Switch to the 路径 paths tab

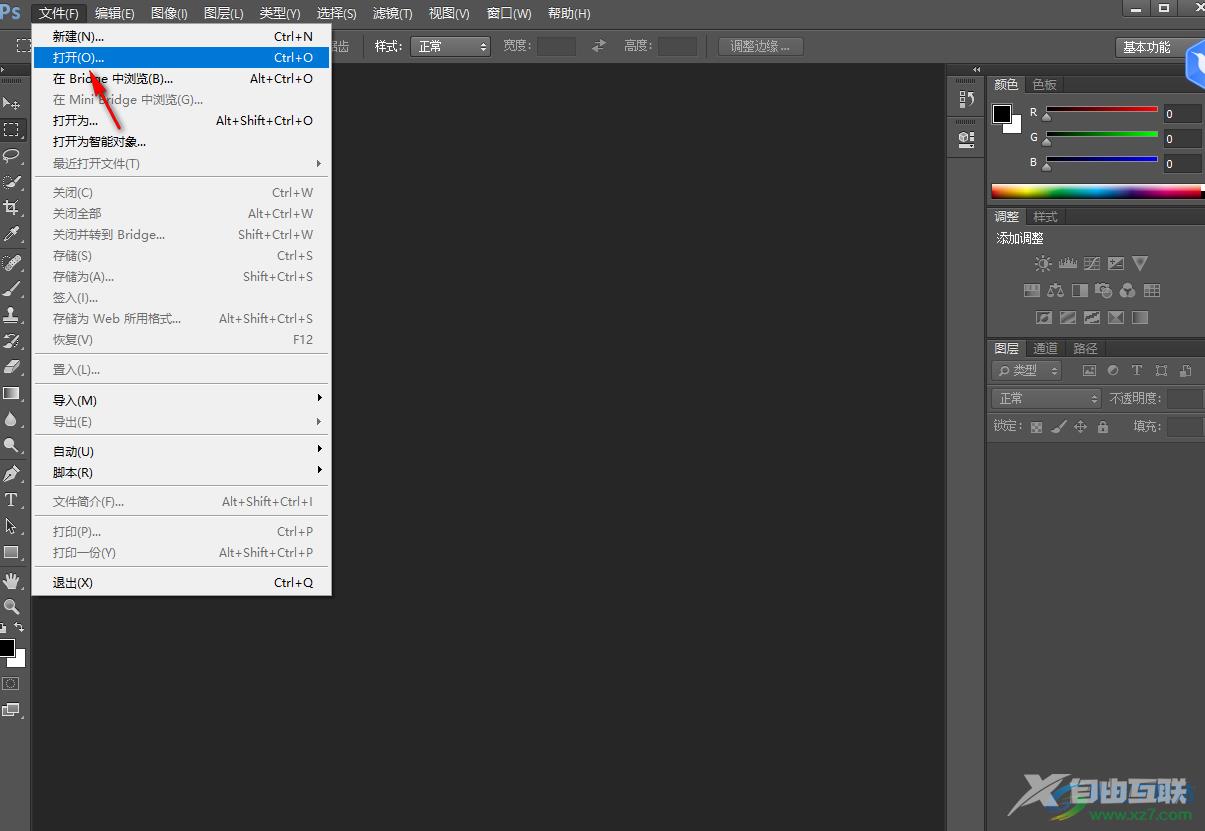pos(1085,348)
